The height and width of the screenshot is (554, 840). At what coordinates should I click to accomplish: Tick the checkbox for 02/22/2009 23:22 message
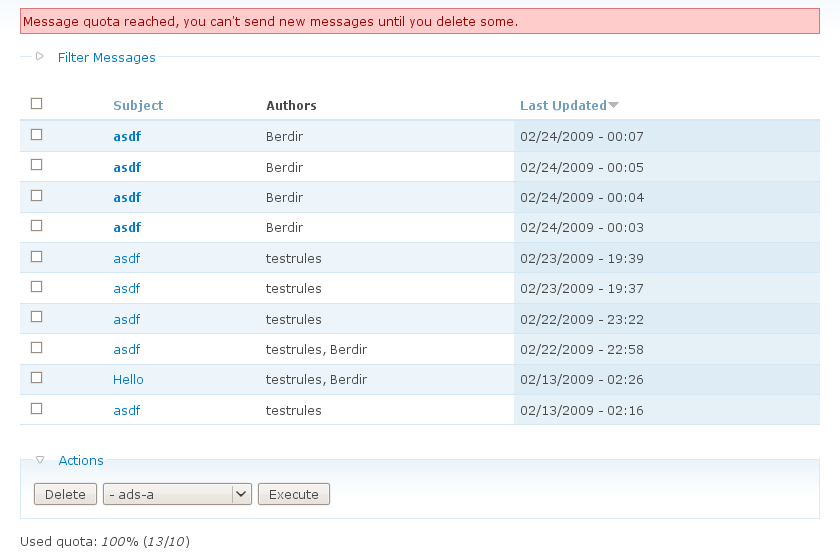coord(37,317)
